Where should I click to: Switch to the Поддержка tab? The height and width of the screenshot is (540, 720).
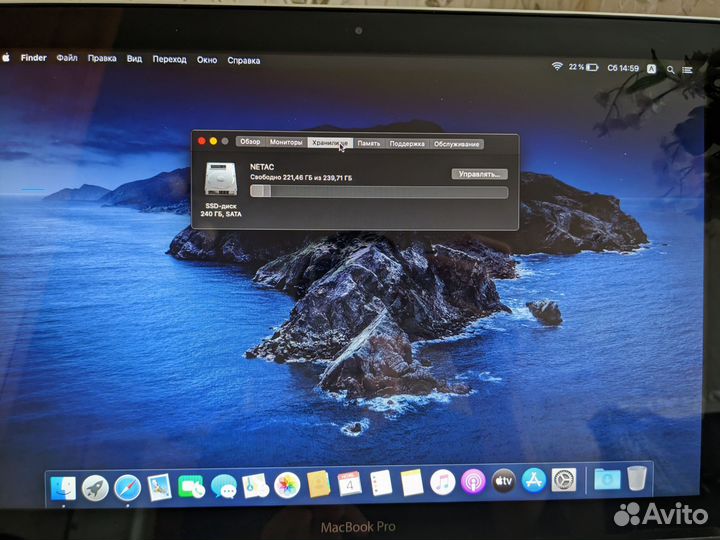[x=407, y=144]
